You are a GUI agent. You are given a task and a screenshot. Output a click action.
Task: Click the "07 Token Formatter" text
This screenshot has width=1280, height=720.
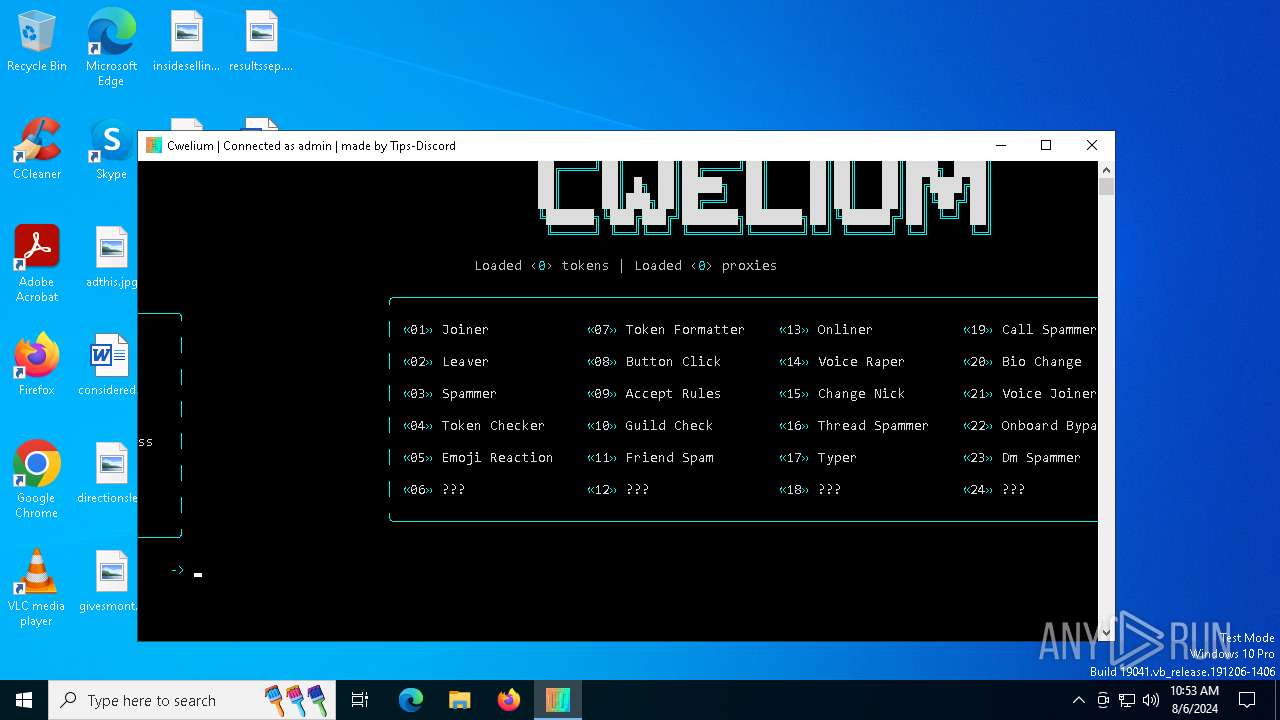666,330
